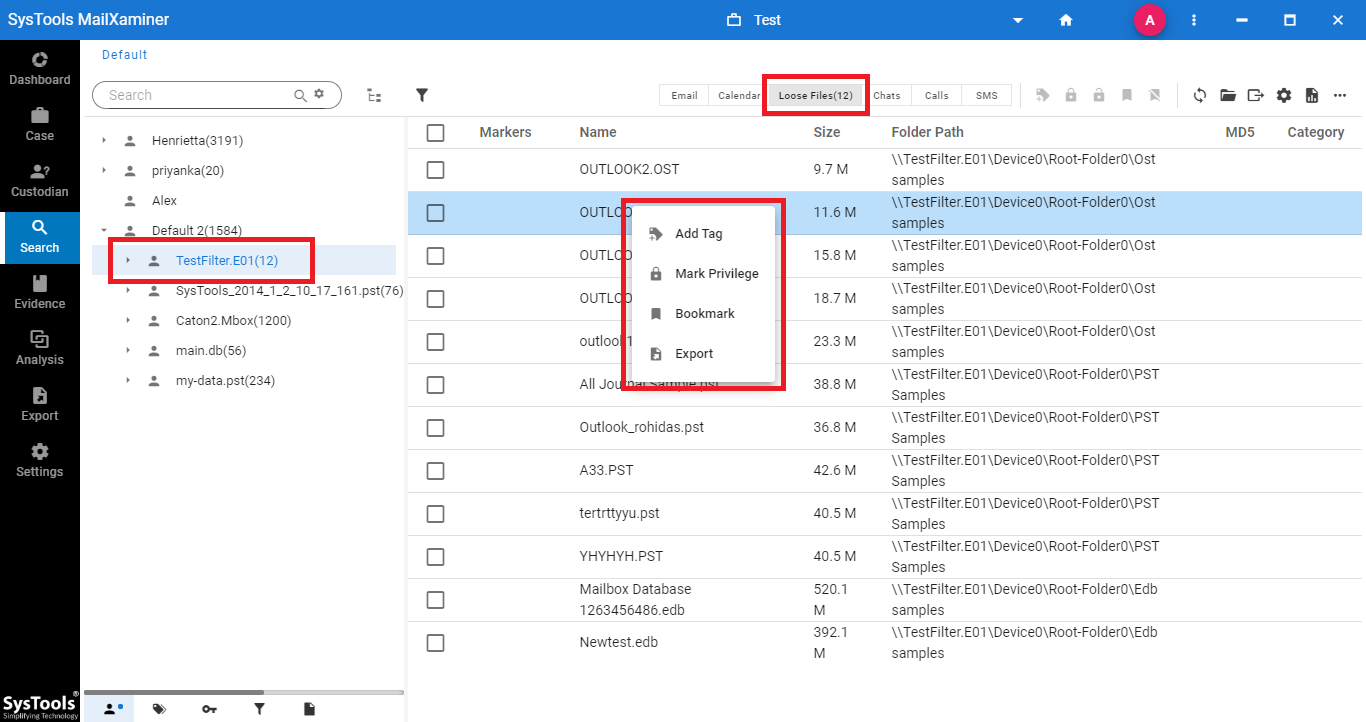
Task: Switch to the tags bottom tab icon
Action: tap(159, 709)
